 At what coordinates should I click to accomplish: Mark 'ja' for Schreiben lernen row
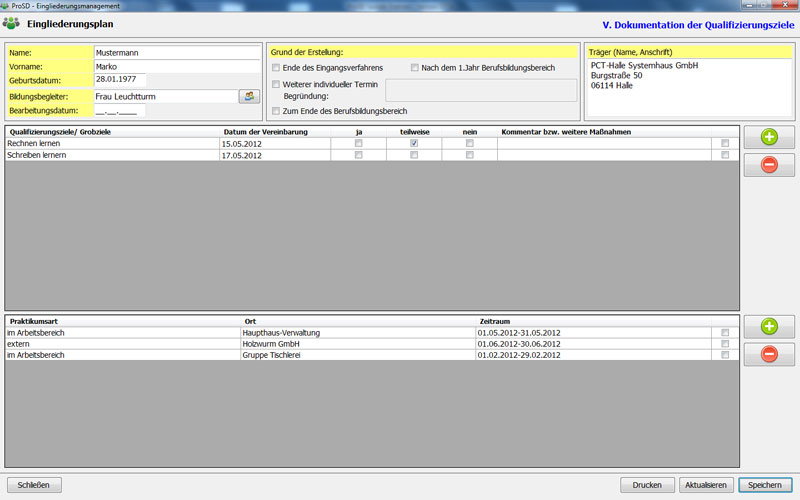point(359,155)
